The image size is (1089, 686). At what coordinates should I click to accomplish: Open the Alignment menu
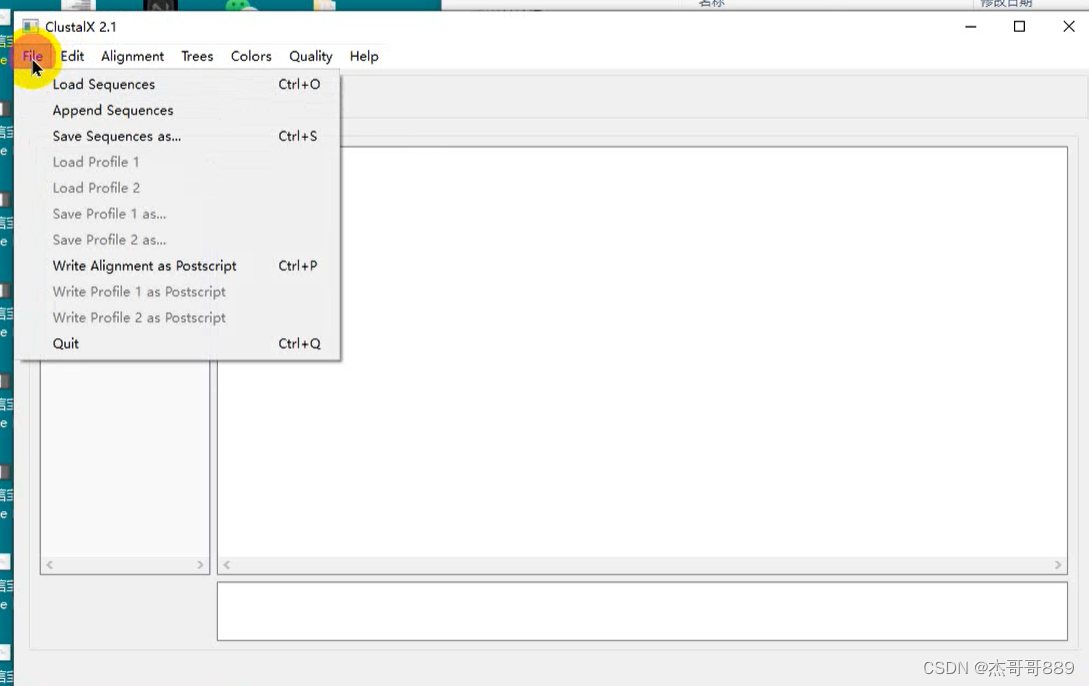133,56
